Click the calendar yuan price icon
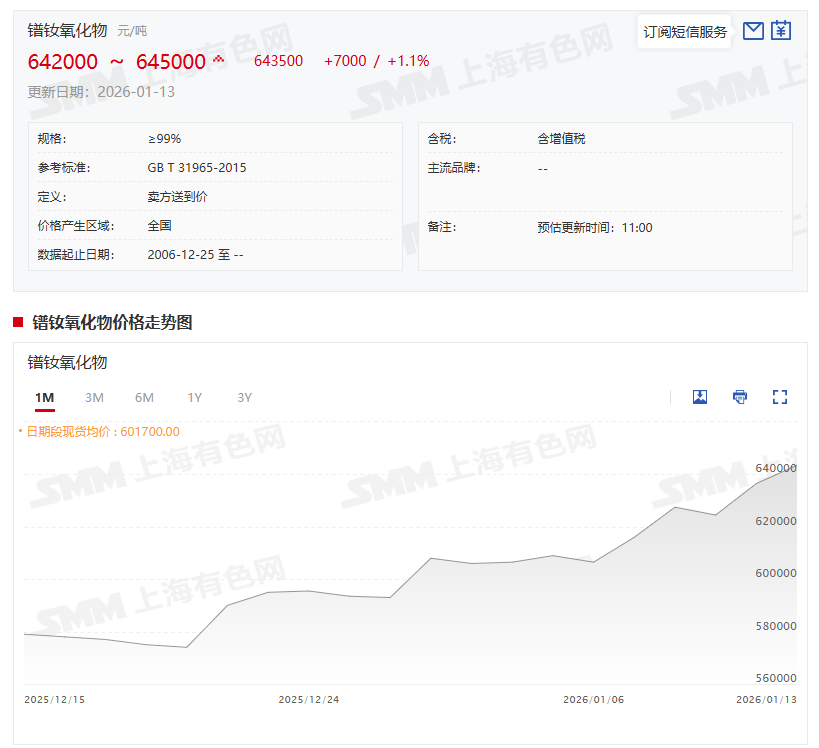The width and height of the screenshot is (819, 748). (781, 31)
